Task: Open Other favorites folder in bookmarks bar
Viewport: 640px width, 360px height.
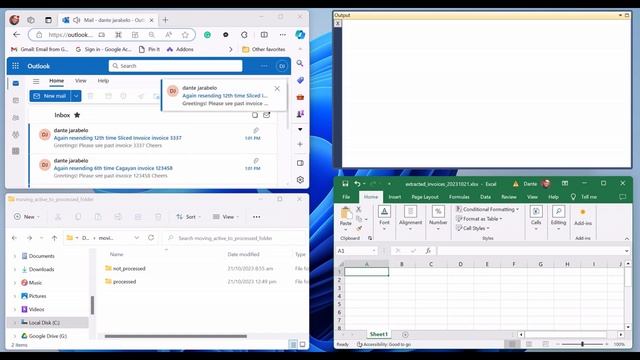Action: click(x=264, y=49)
